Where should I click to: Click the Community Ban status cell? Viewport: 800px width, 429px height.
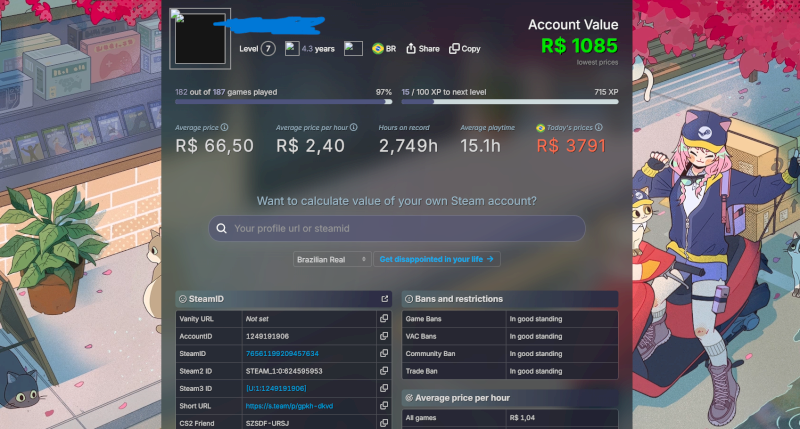point(561,354)
